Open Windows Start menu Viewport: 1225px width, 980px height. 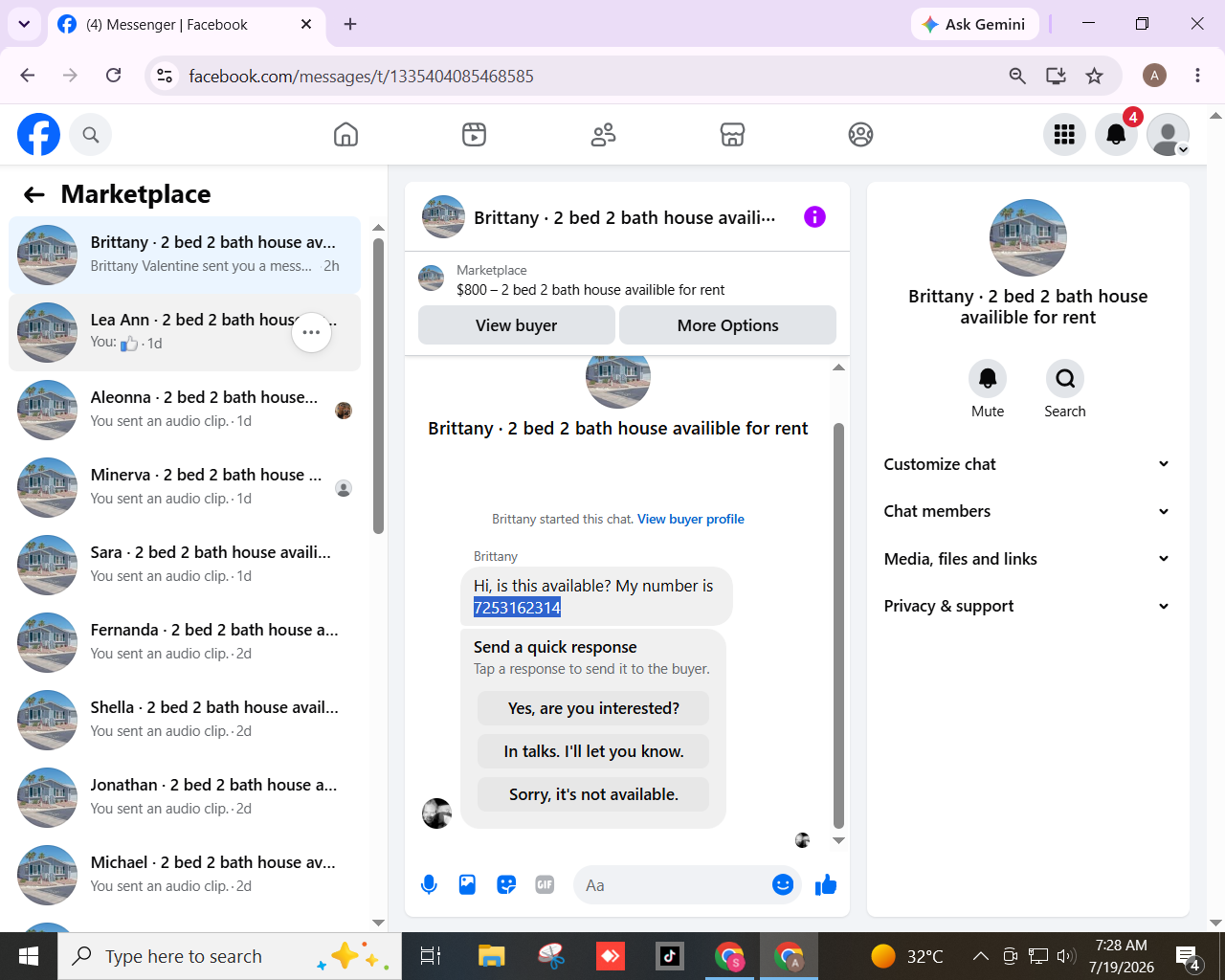tap(29, 956)
